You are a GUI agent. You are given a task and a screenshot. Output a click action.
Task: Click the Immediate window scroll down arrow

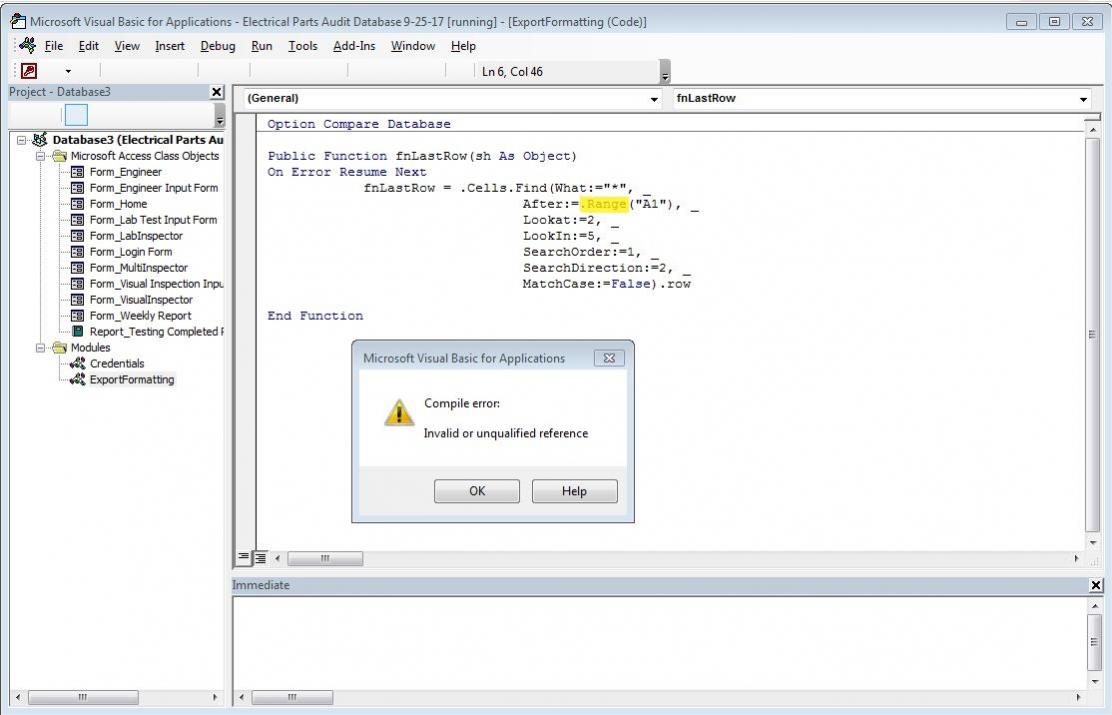tap(1095, 682)
